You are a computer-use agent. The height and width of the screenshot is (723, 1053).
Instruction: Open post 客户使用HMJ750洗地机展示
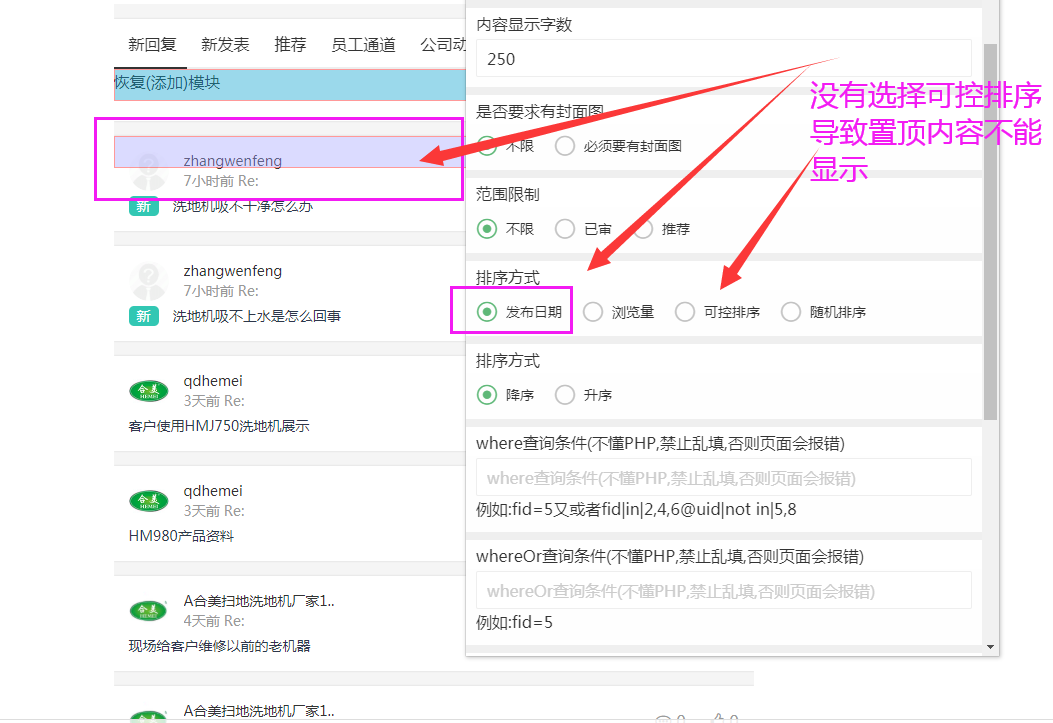coord(219,426)
